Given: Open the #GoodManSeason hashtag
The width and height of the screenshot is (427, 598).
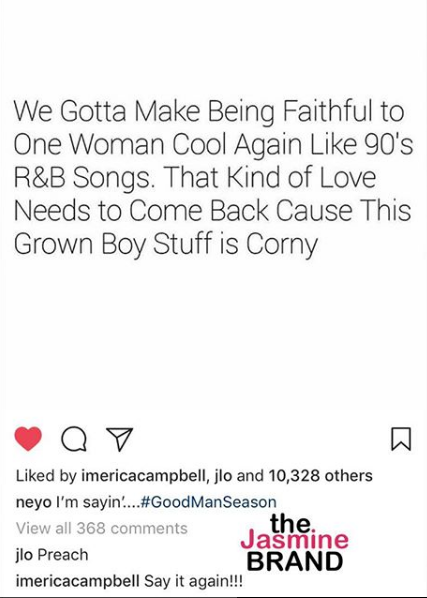Looking at the screenshot, I should [x=209, y=502].
